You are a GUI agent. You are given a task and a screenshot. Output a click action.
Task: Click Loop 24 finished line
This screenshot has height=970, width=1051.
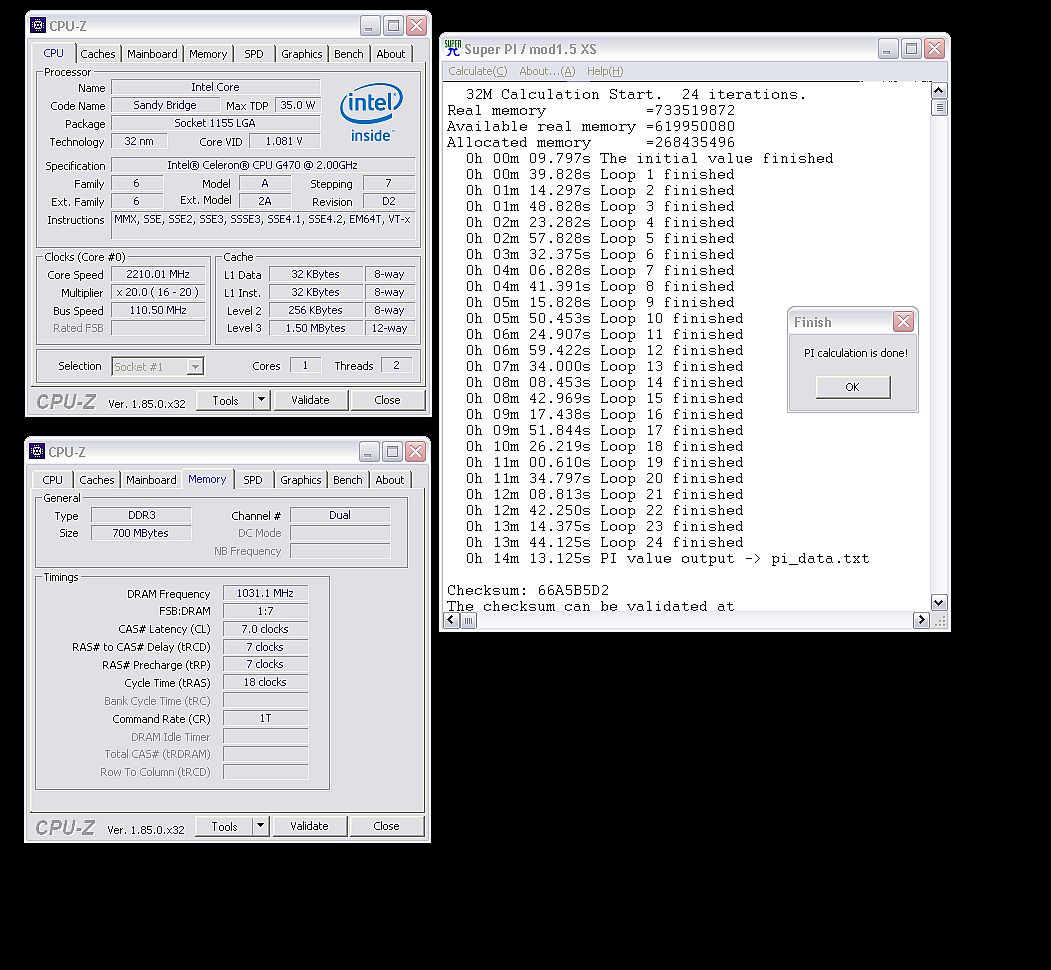[605, 542]
